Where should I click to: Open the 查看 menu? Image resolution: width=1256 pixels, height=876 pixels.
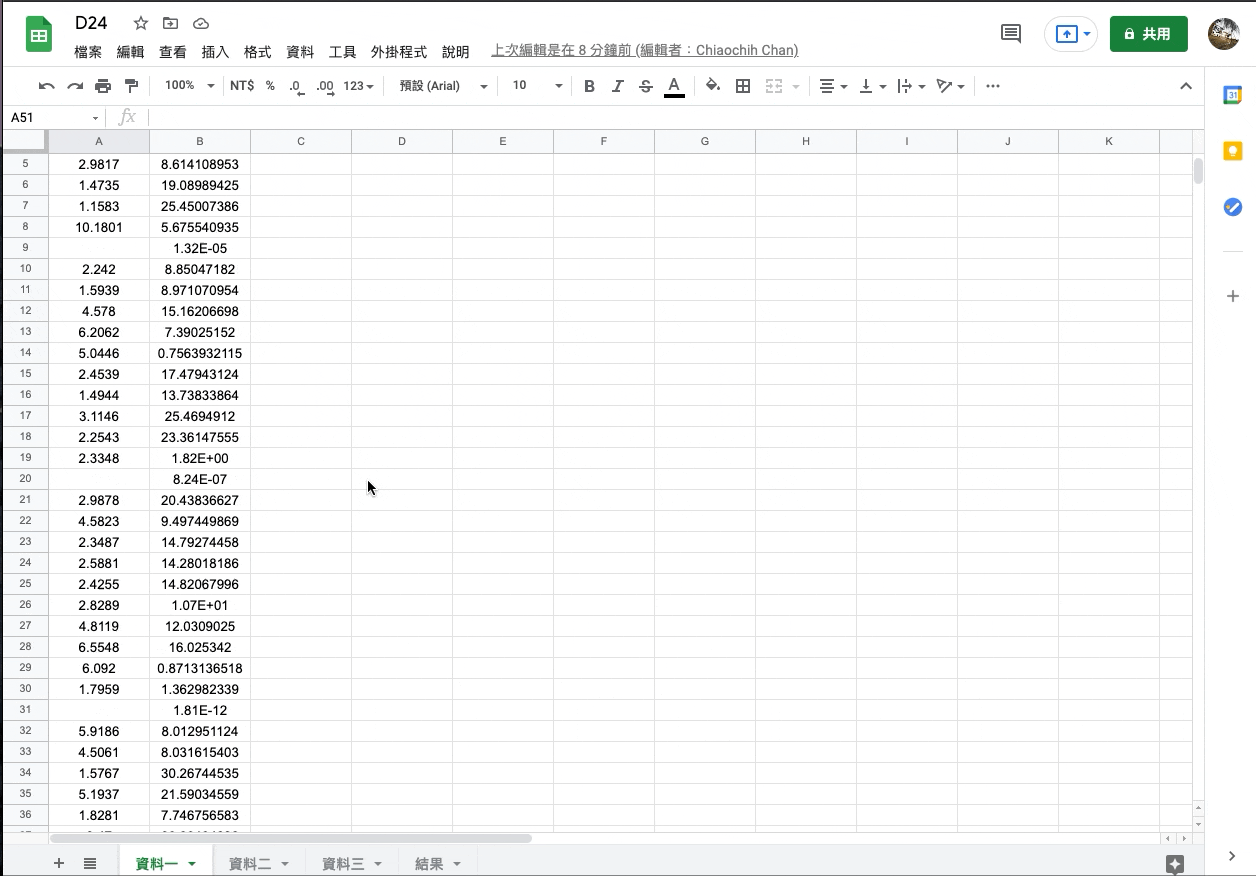point(173,51)
